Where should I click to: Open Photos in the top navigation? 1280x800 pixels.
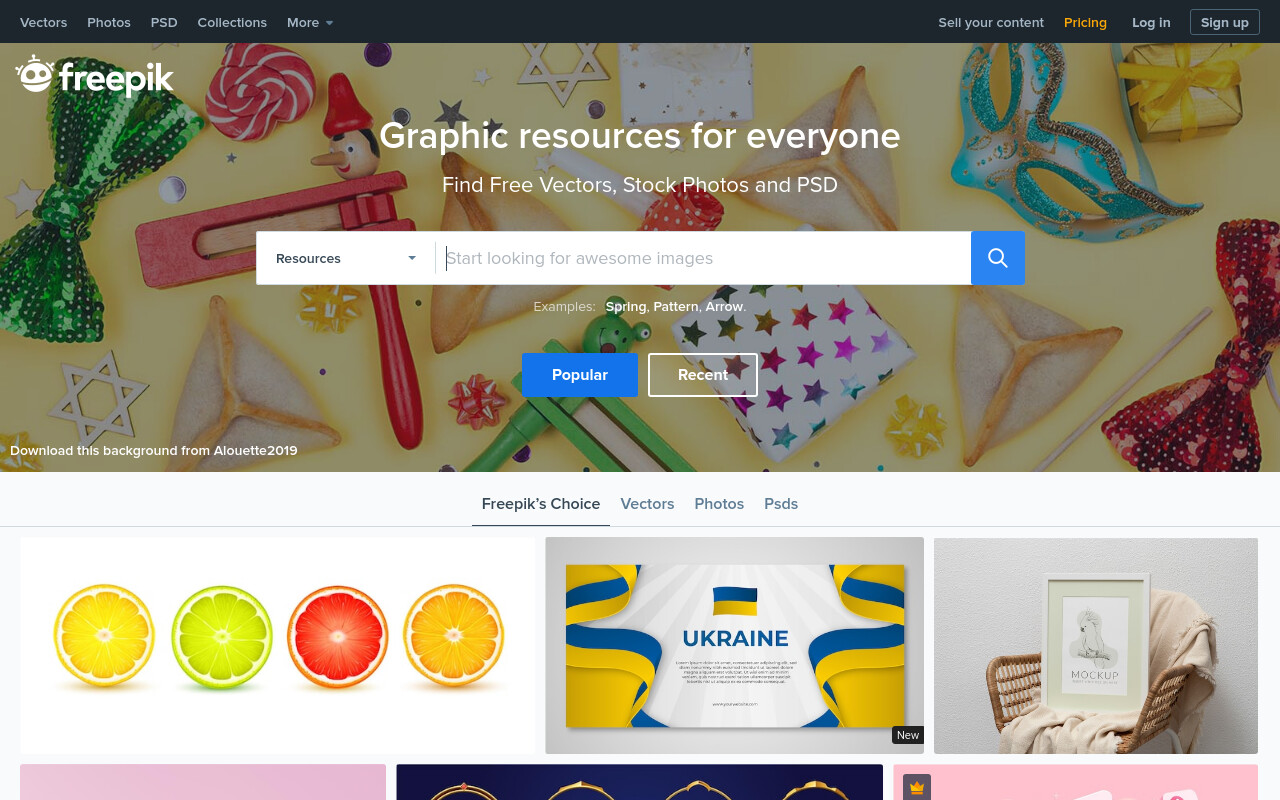[x=109, y=22]
